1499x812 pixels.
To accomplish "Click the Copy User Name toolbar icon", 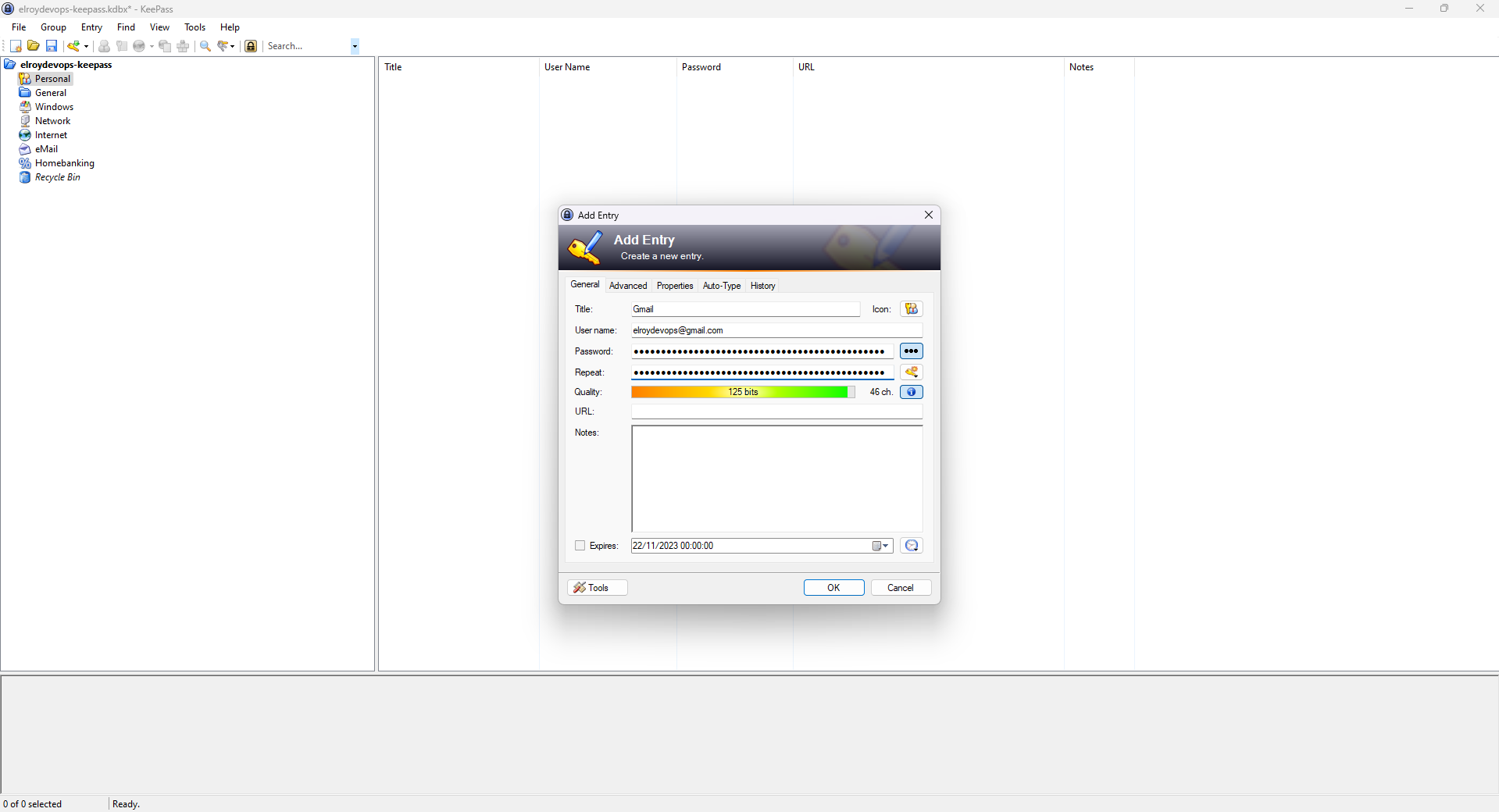I will 104,46.
